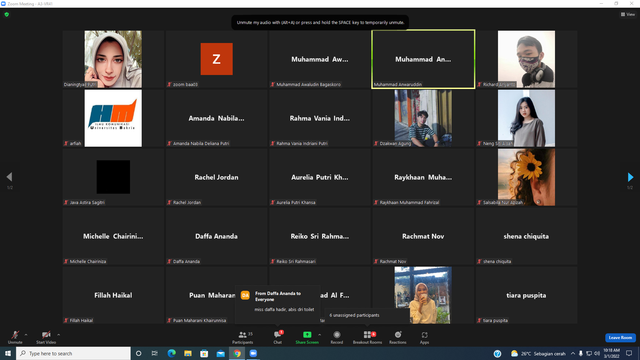Image resolution: width=640 pixels, height=360 pixels.
Task: Open the Apps panel
Action: coord(424,337)
